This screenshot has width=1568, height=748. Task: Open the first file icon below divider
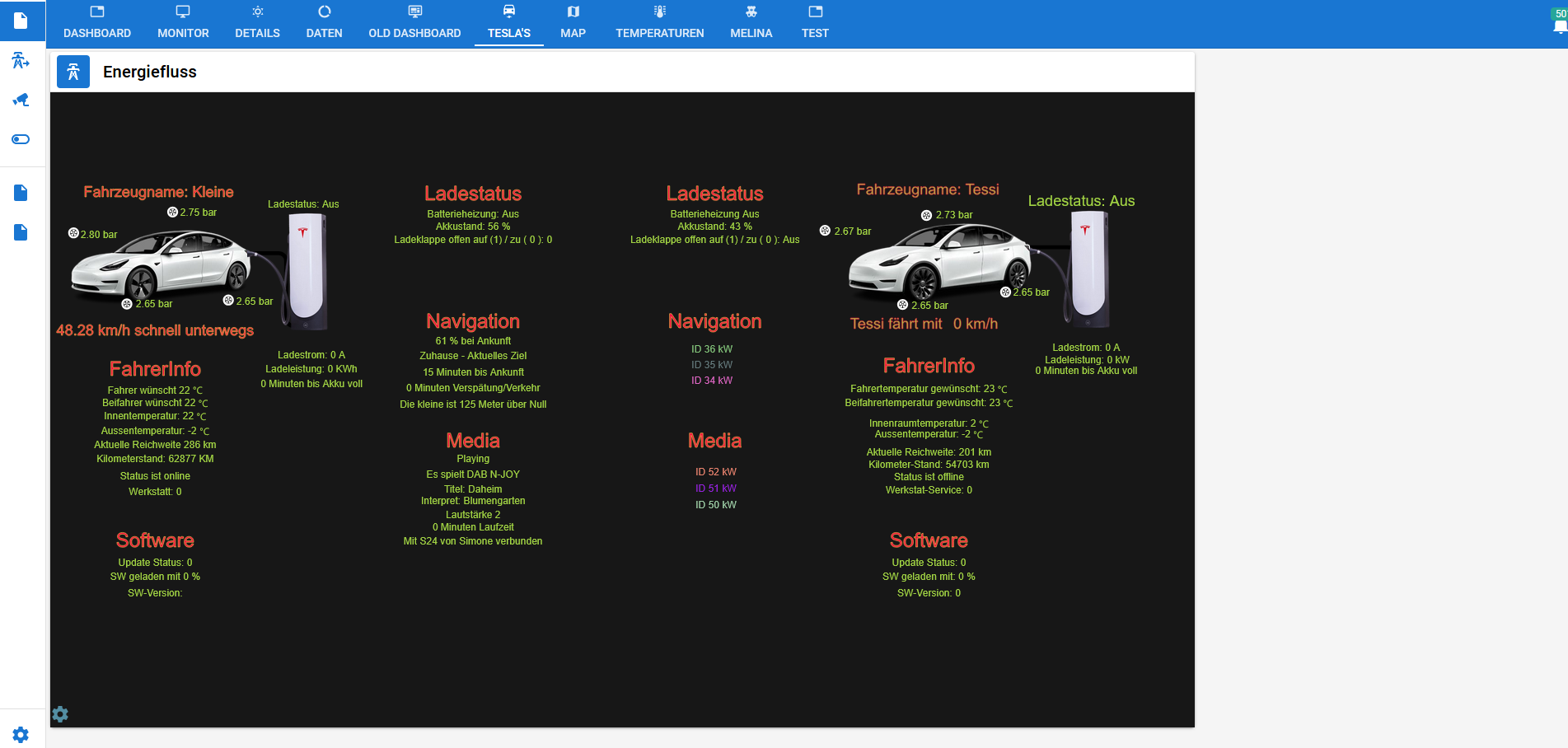coord(21,193)
